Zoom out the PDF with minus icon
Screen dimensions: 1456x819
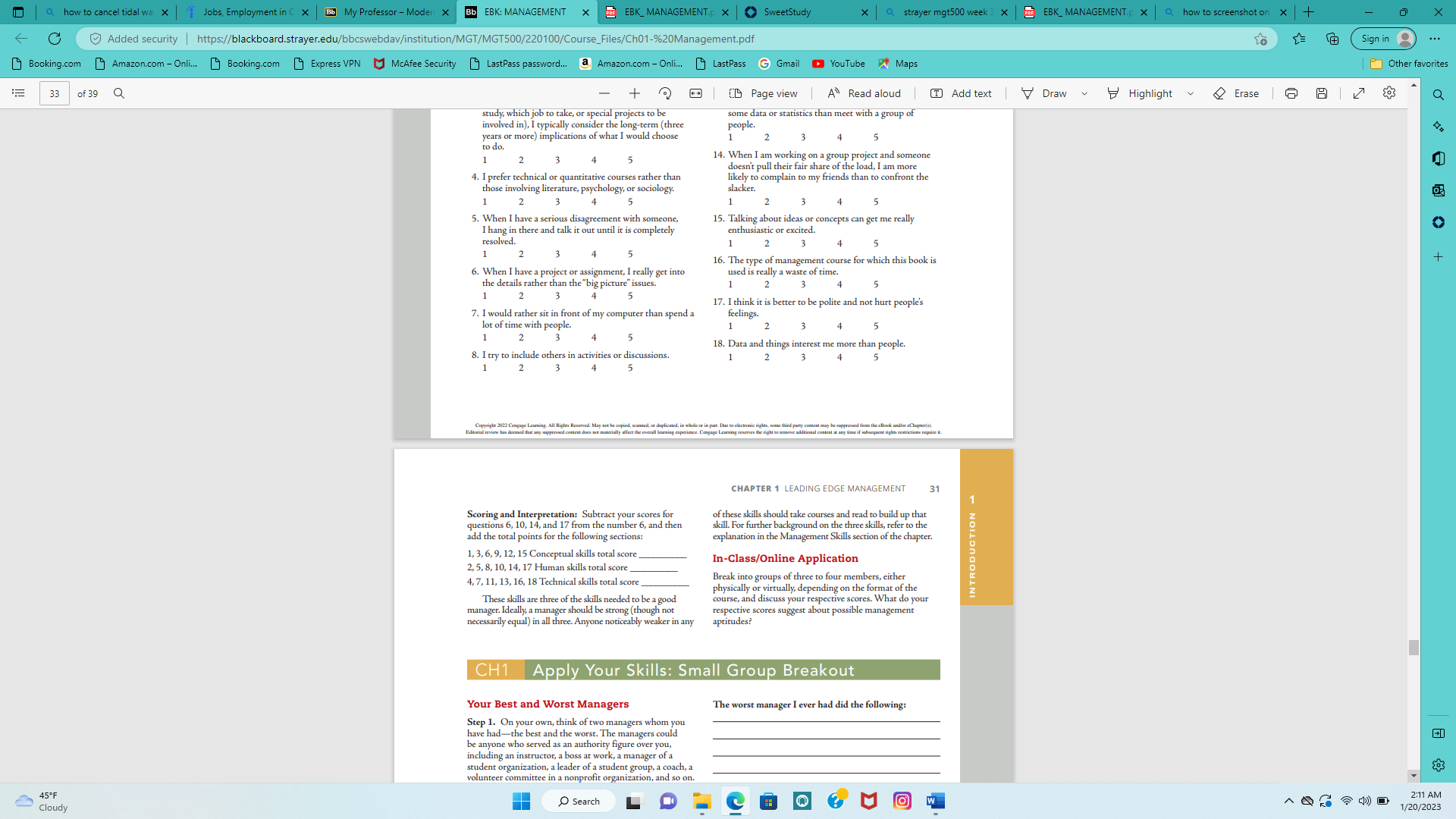pyautogui.click(x=604, y=93)
